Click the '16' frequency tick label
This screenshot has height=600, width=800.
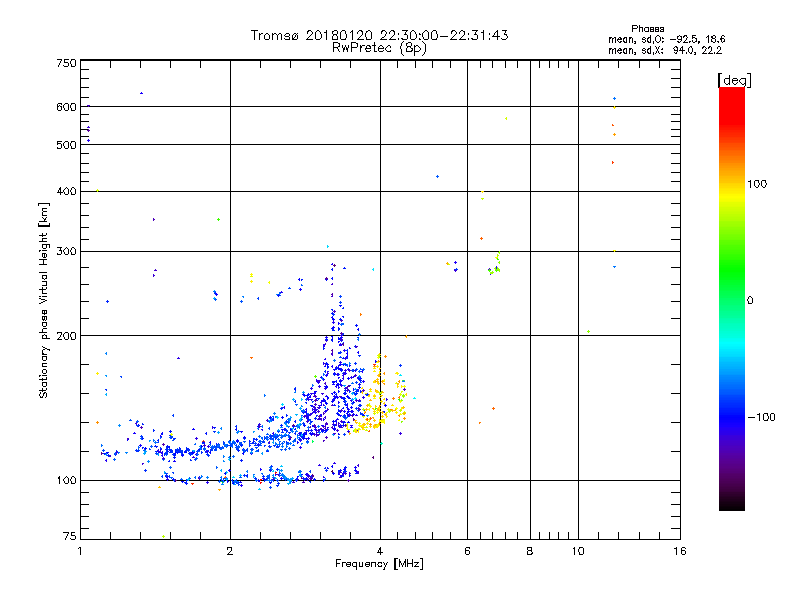[x=680, y=551]
